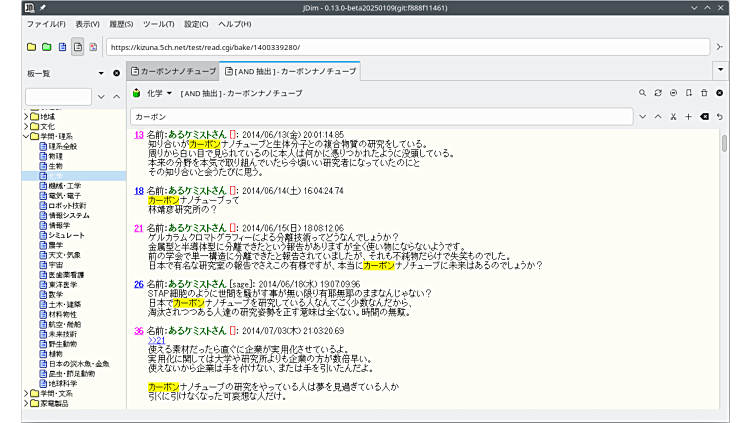Clear search text with the backspace icon

pyautogui.click(x=704, y=117)
